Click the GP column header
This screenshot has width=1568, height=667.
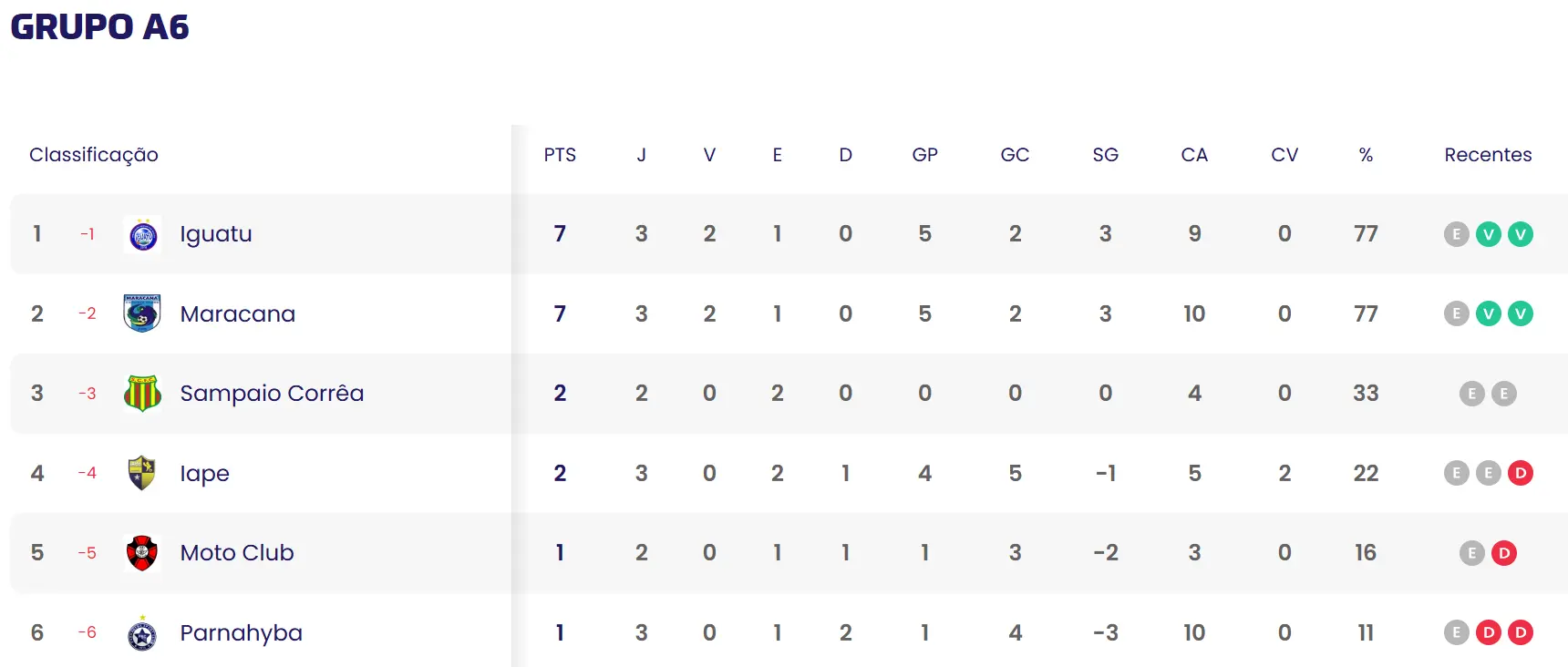(x=924, y=155)
